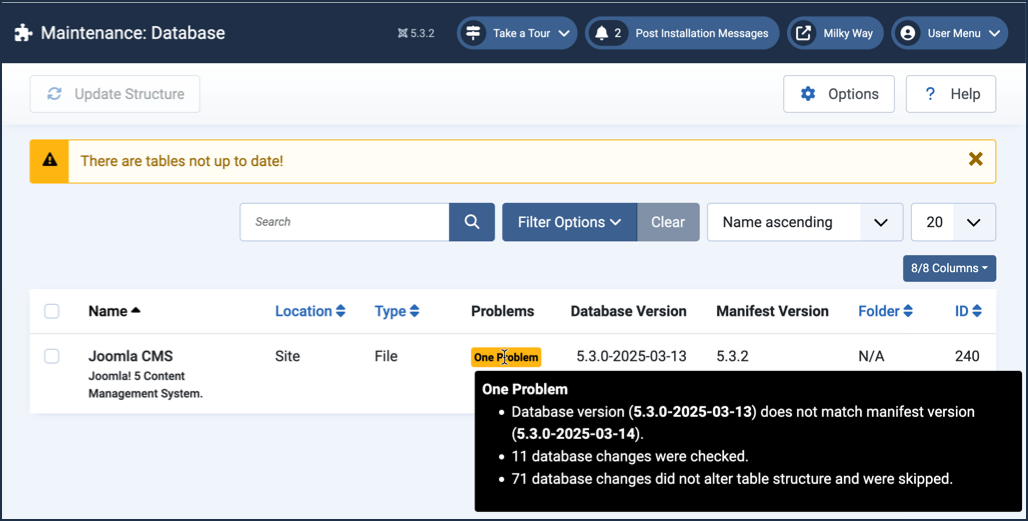Tick the Joomla CMS row checkbox
1028x521 pixels.
click(52, 357)
